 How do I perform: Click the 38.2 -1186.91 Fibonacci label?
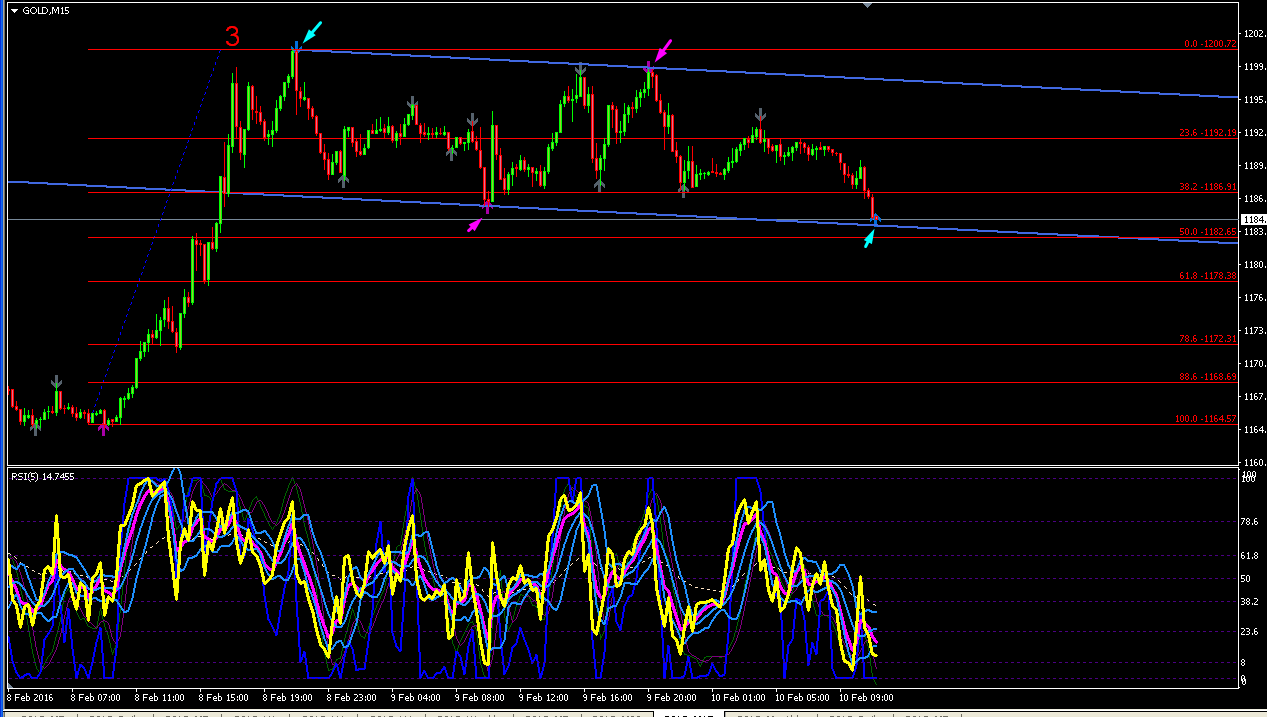pyautogui.click(x=1209, y=187)
